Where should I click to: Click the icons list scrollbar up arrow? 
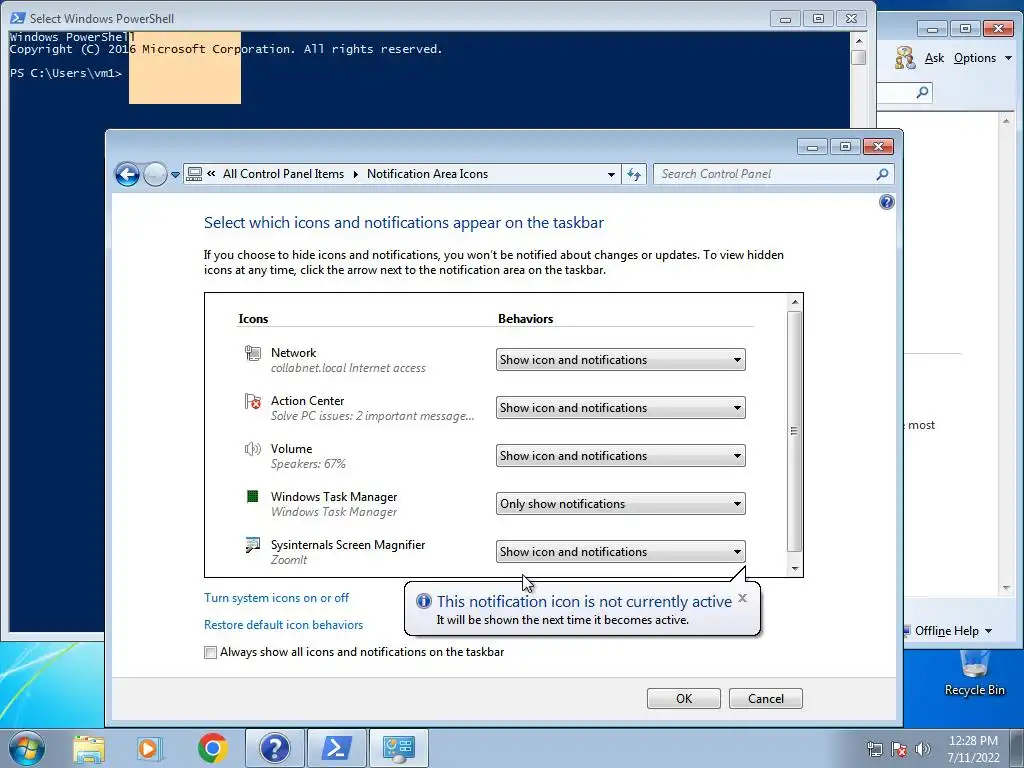[x=795, y=302]
